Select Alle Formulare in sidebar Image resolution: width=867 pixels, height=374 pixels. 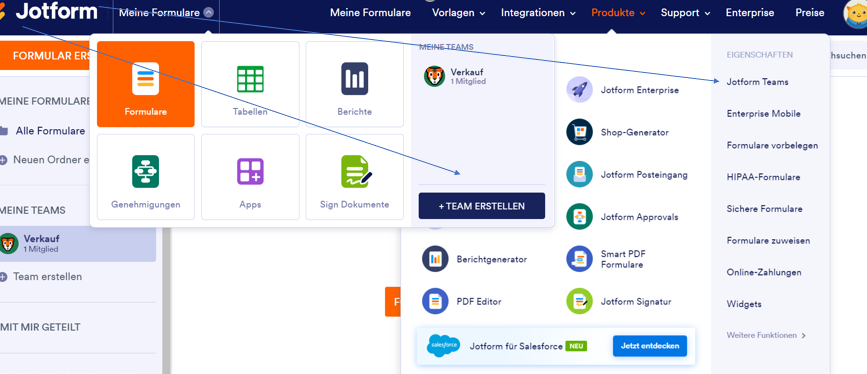pos(50,131)
